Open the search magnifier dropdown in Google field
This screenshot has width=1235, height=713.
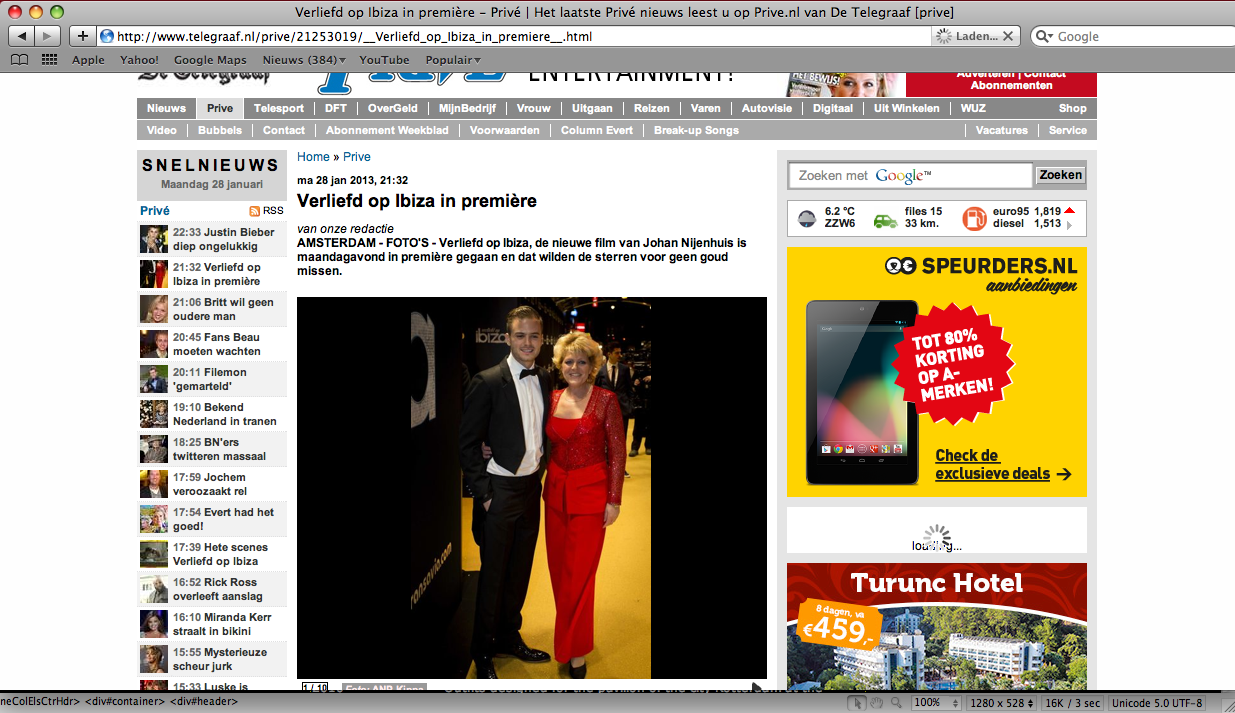coord(1046,36)
